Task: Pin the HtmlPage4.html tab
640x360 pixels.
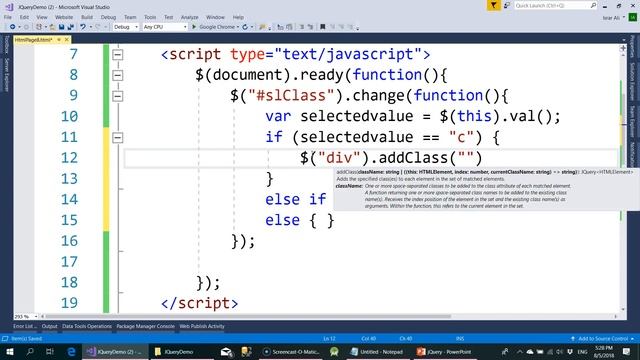Action: 59,40
